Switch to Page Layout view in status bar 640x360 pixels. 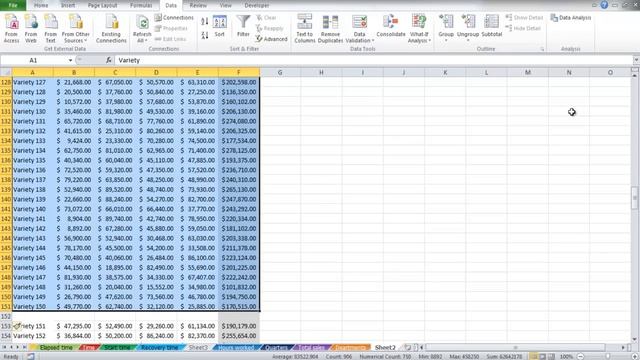(542, 356)
